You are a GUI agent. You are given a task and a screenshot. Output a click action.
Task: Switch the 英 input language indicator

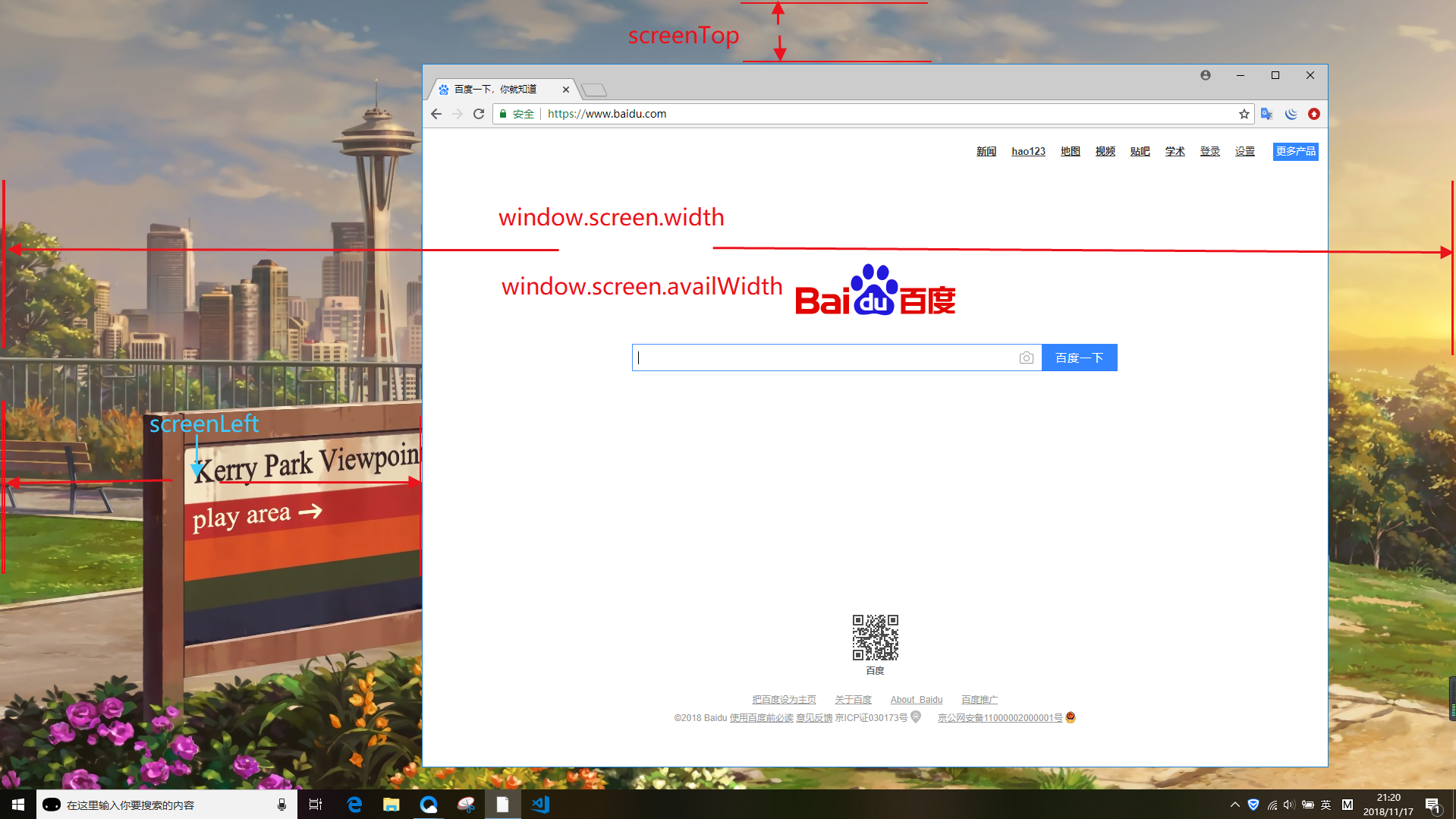1325,805
